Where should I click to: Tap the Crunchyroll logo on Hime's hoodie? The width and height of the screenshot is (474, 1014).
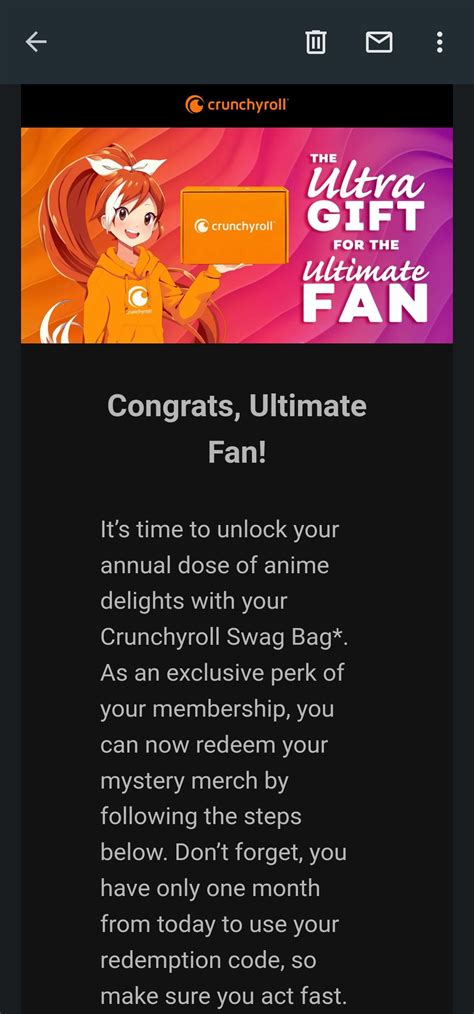[138, 297]
